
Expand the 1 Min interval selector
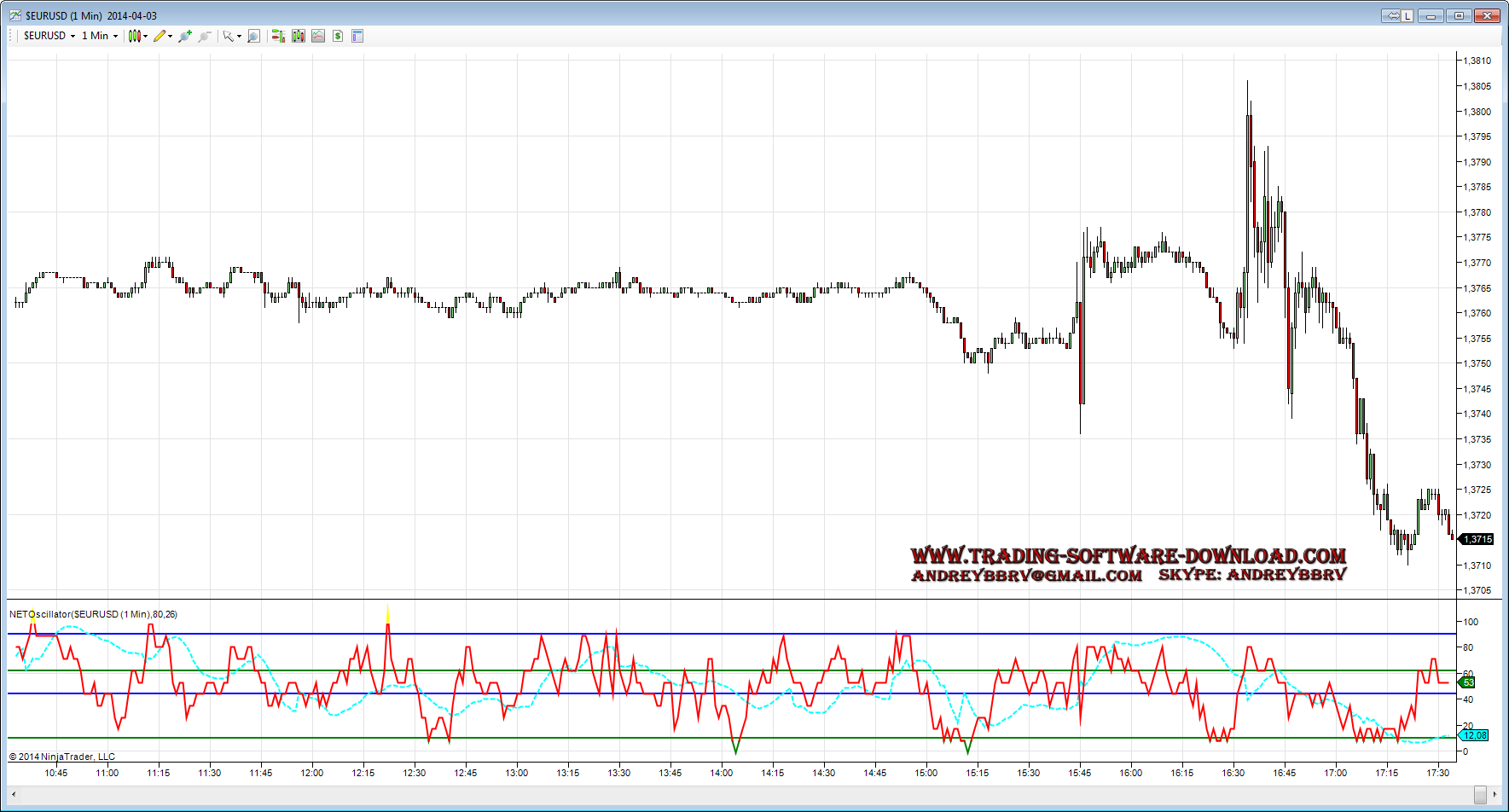coord(99,36)
